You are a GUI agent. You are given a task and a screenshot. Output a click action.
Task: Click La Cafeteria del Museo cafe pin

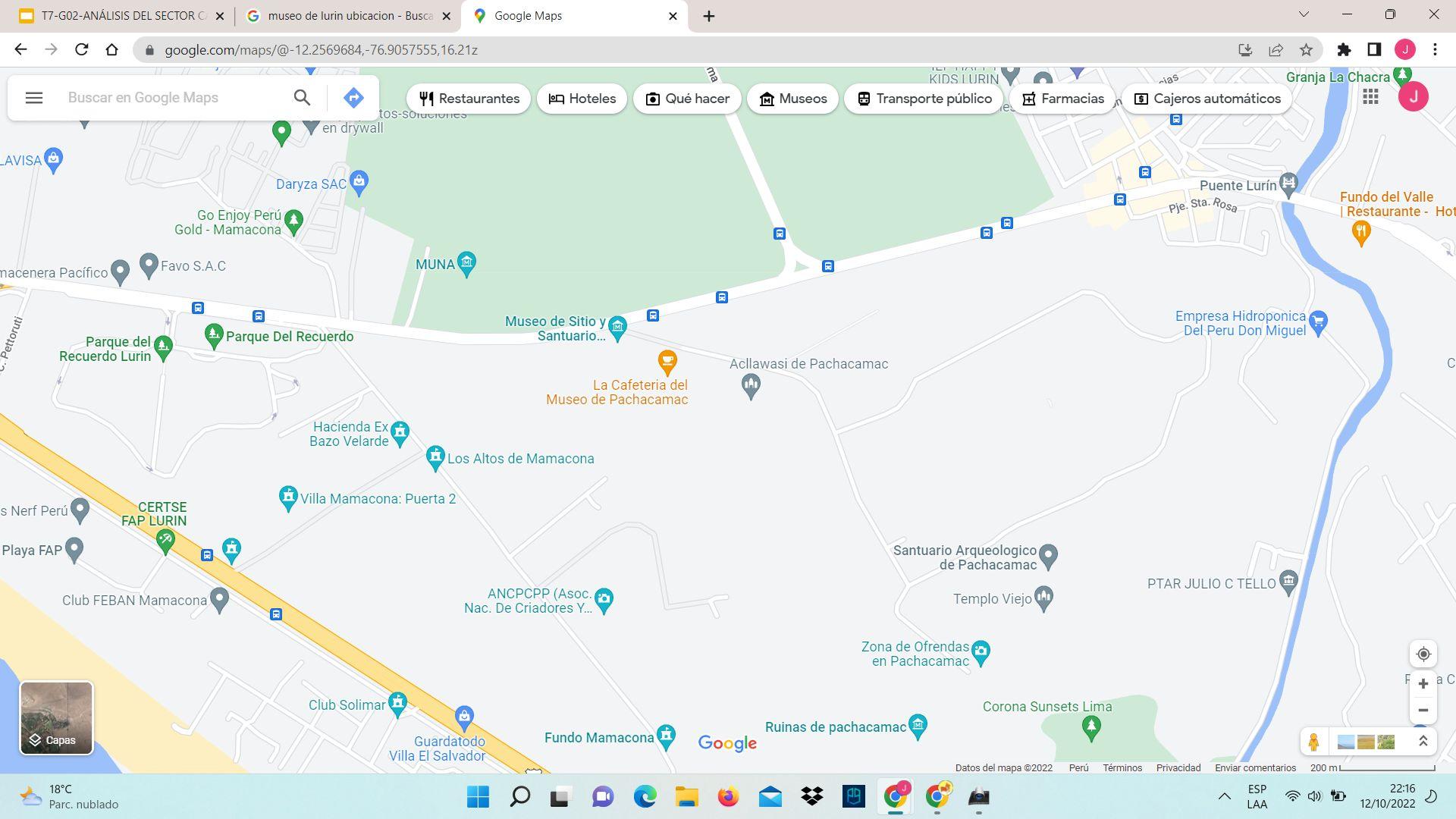coord(667,362)
